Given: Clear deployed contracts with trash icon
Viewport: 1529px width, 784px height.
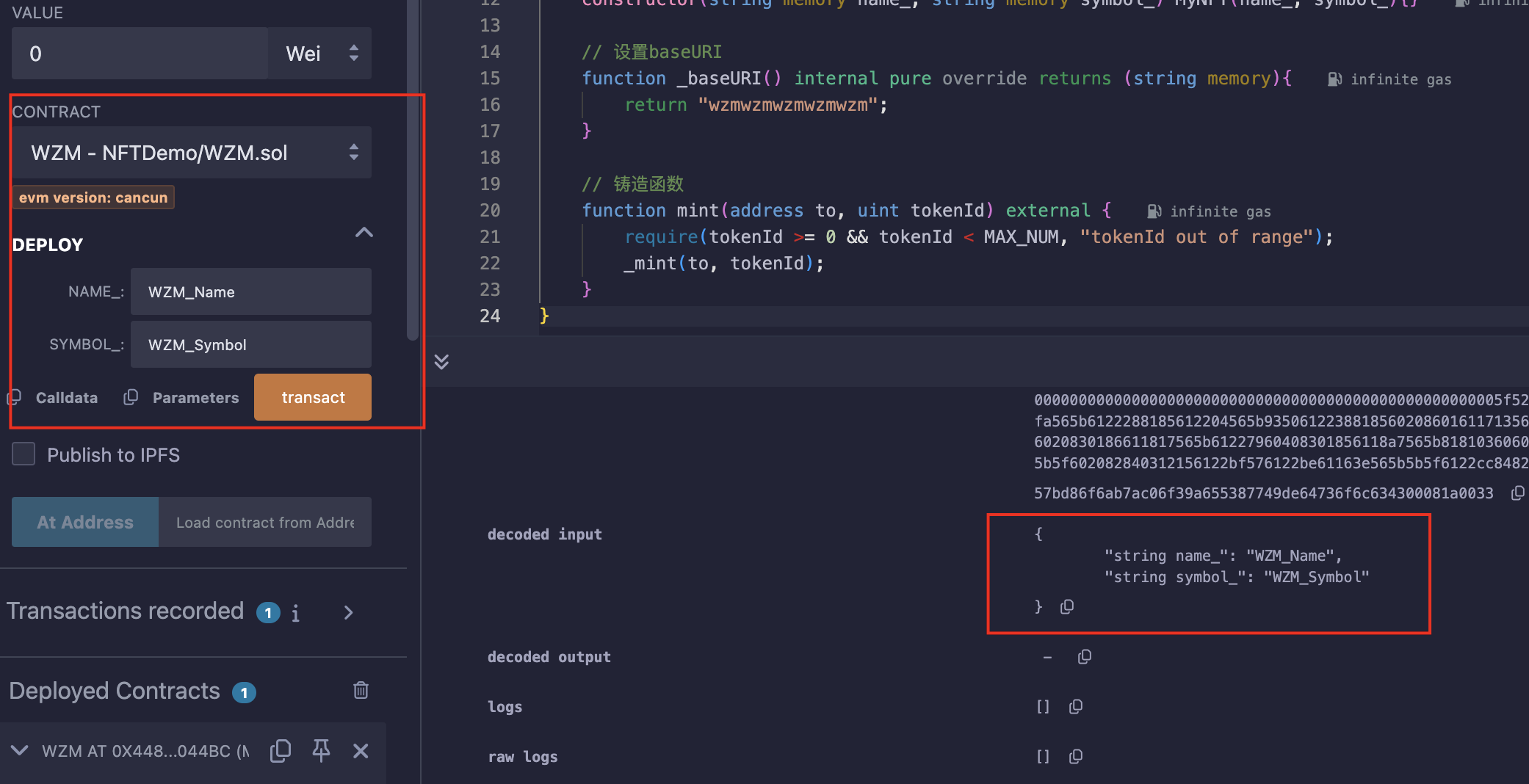Looking at the screenshot, I should (361, 690).
